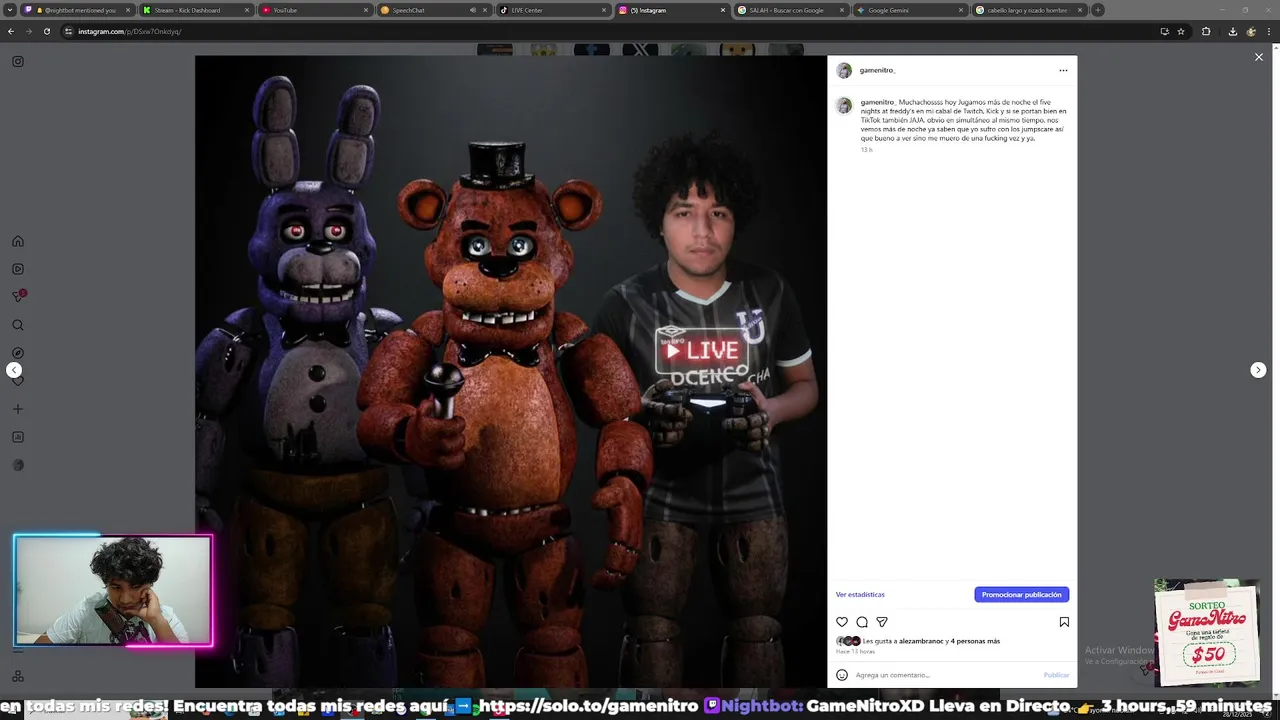Share post with paper plane icon

(x=882, y=622)
